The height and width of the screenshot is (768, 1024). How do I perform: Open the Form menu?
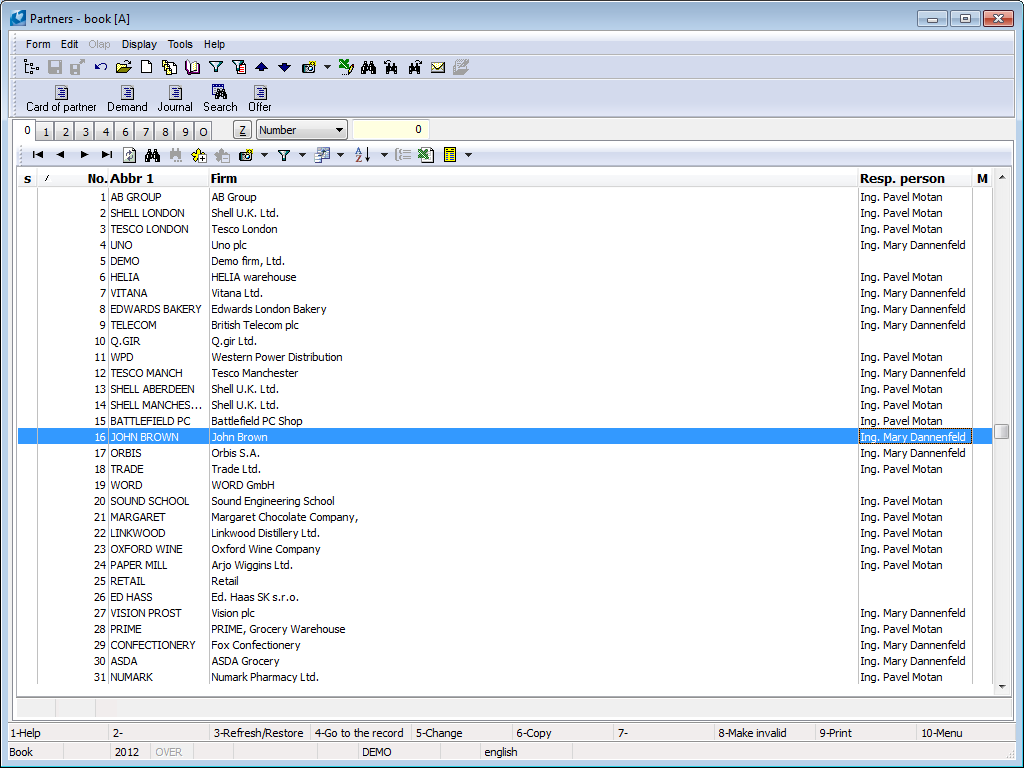[38, 44]
